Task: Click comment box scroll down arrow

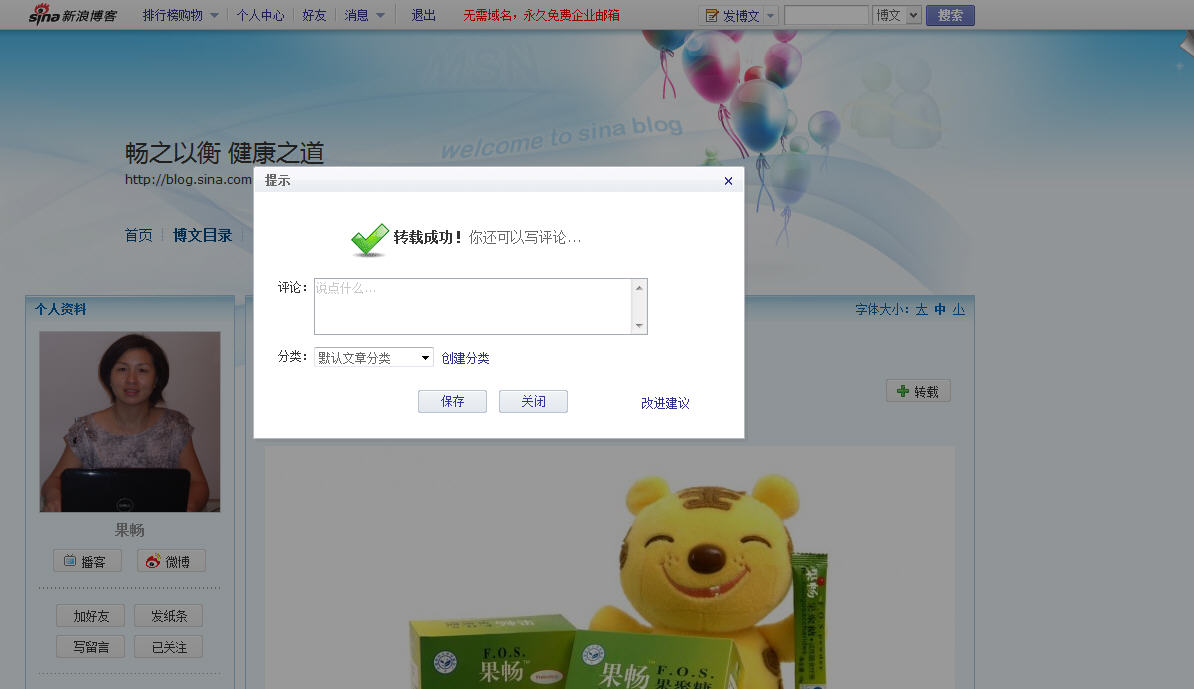Action: tap(640, 326)
